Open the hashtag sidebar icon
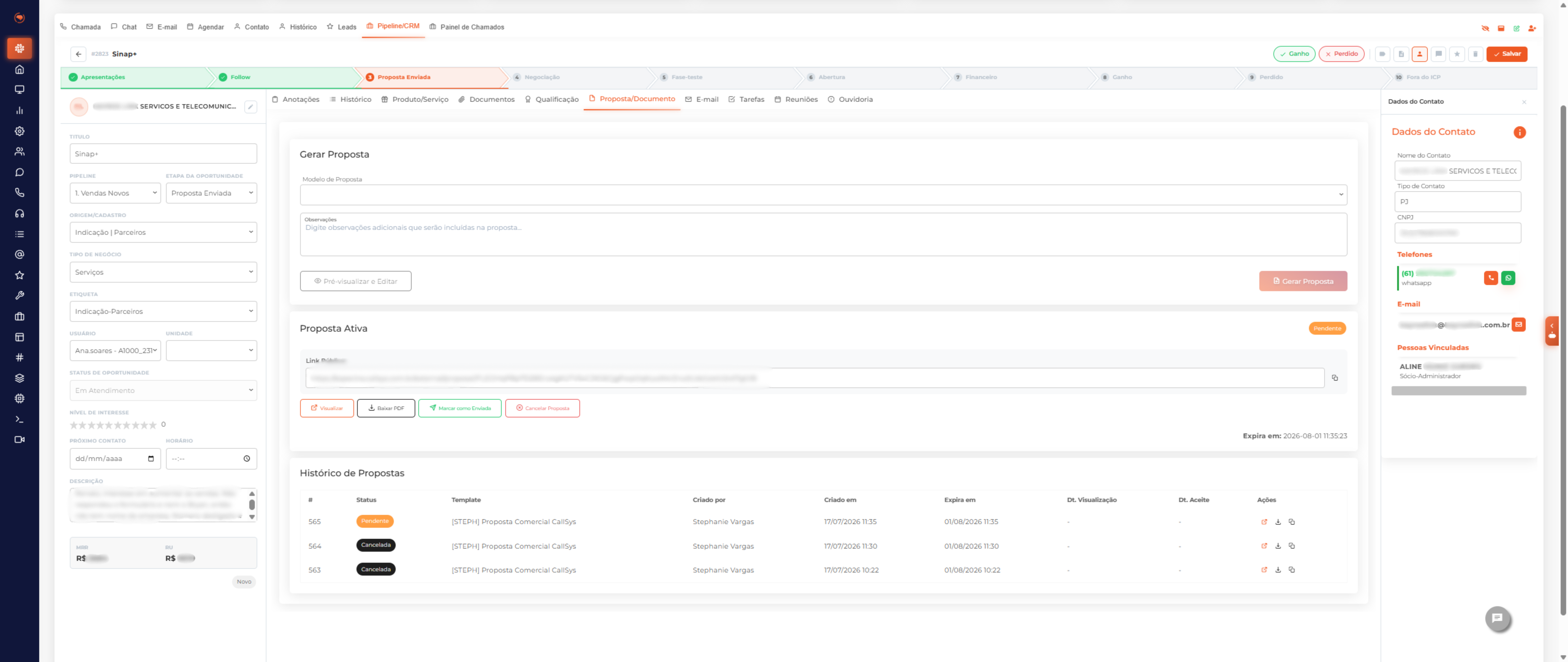This screenshot has height=662, width=1568. point(19,358)
